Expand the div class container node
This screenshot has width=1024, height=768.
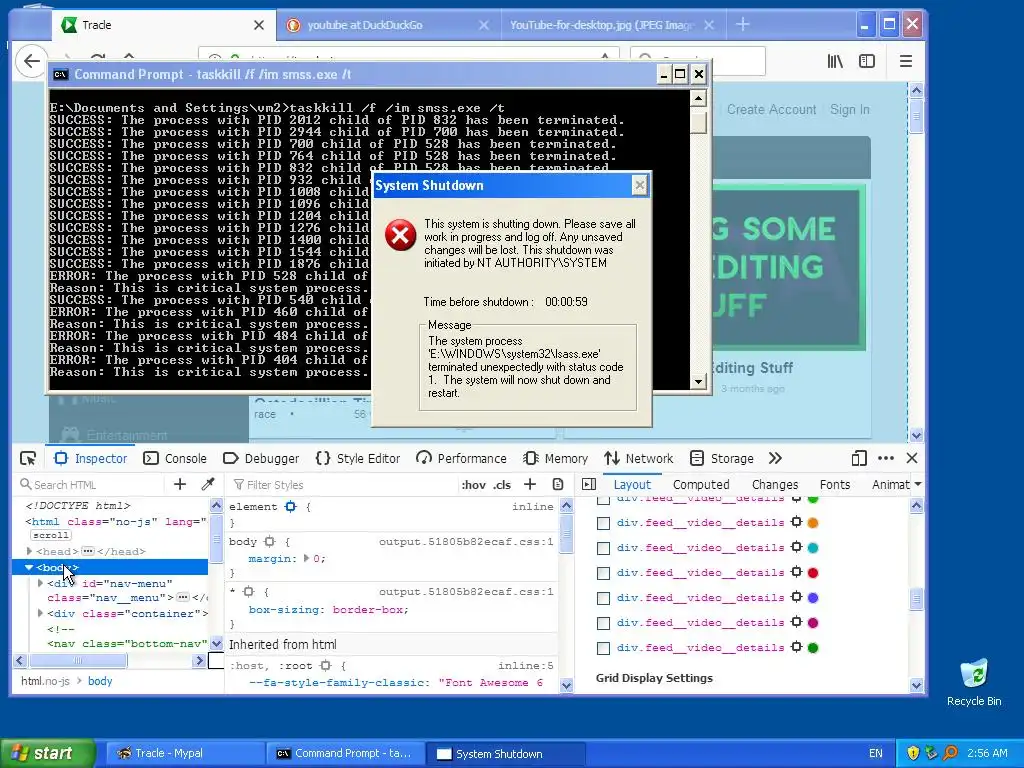40,613
